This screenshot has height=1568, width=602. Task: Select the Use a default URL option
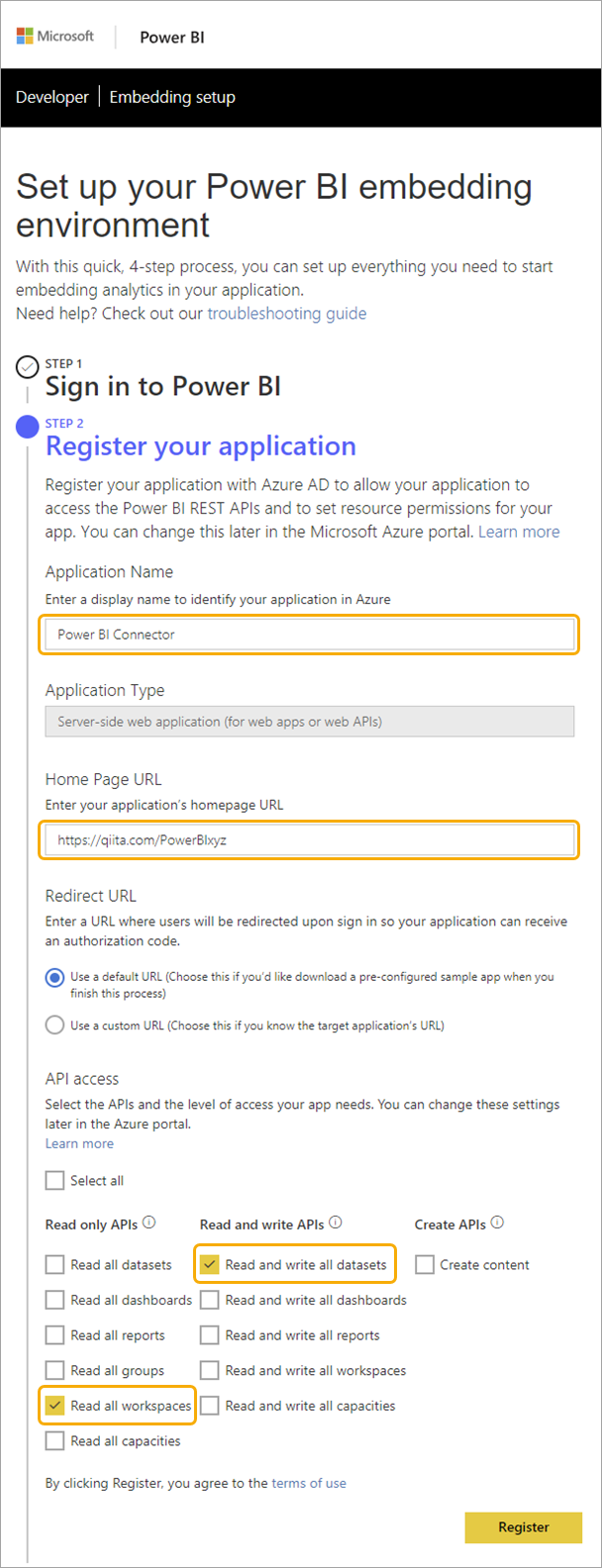[x=54, y=976]
